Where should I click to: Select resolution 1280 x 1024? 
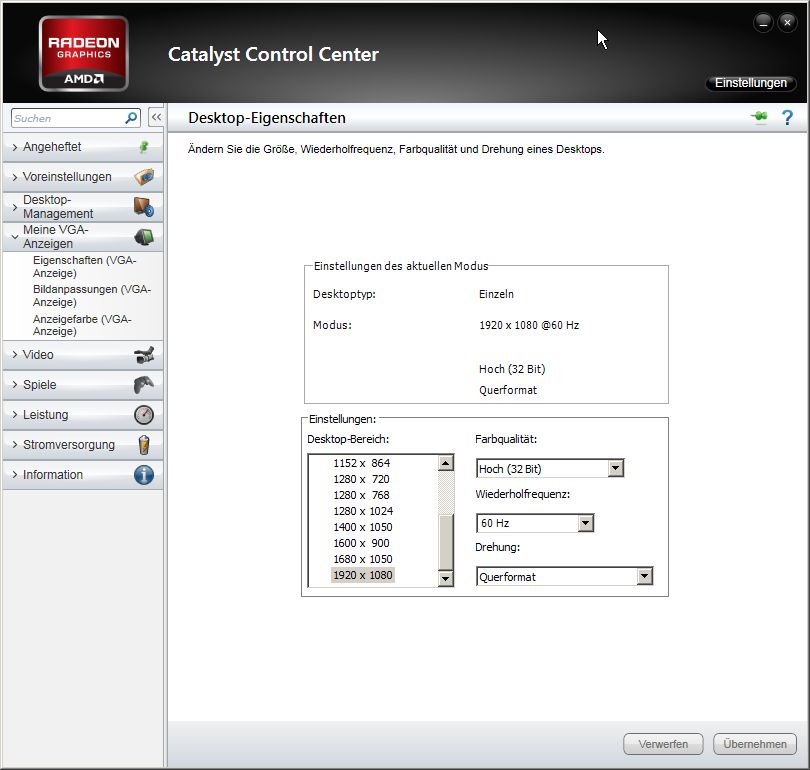coord(363,511)
